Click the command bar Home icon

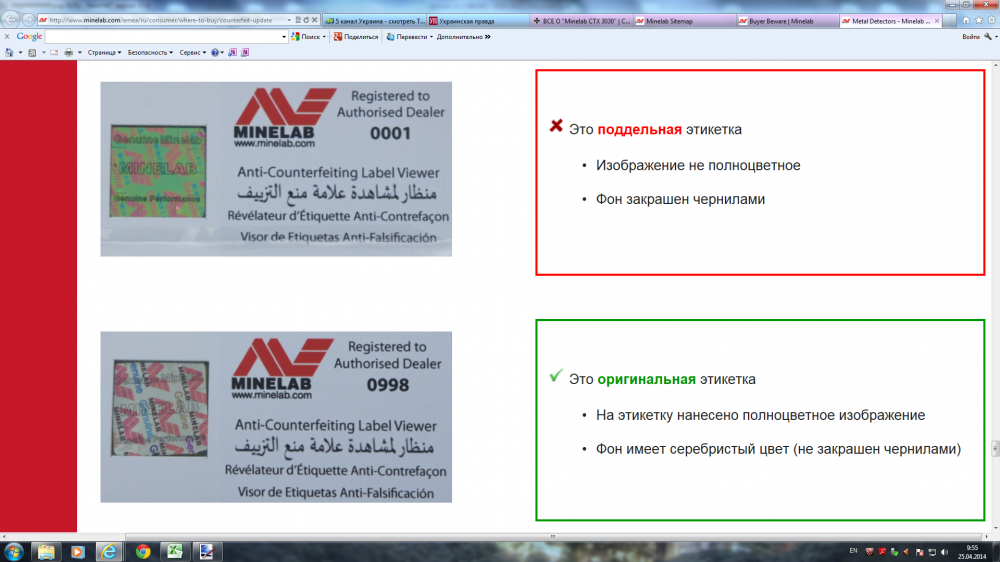[9, 52]
